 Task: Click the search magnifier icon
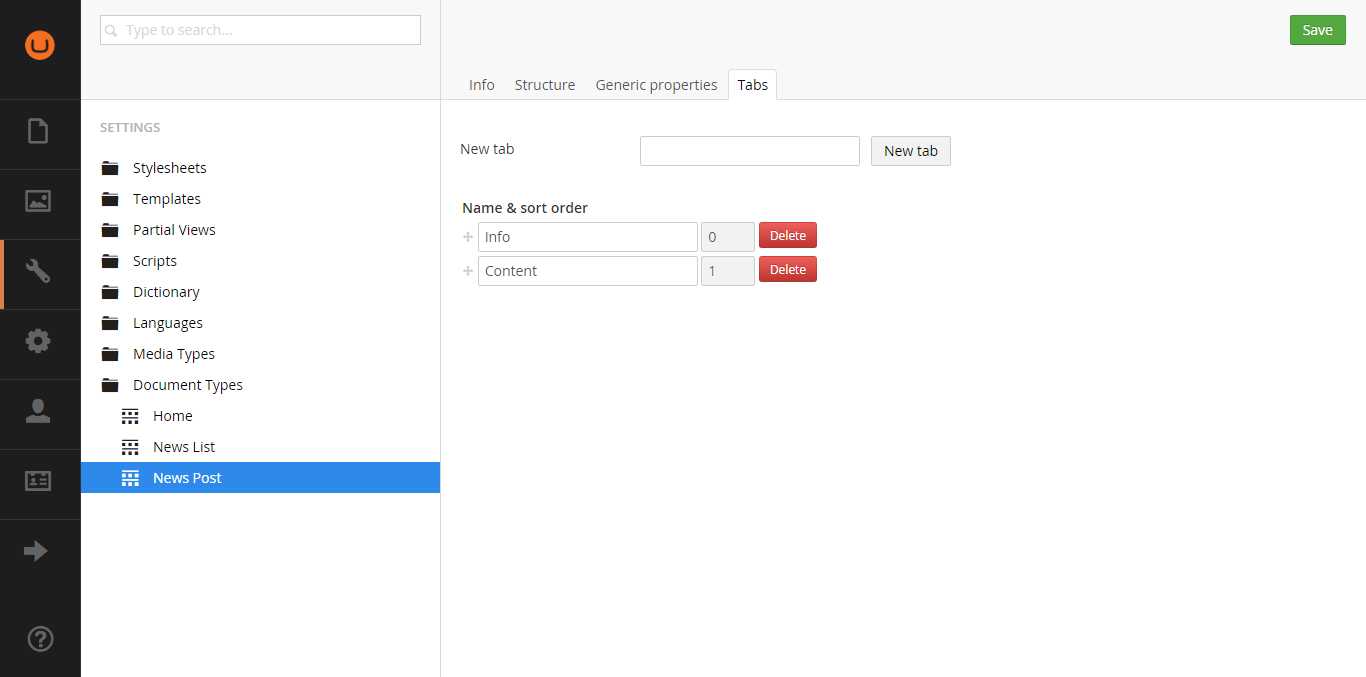[x=112, y=31]
